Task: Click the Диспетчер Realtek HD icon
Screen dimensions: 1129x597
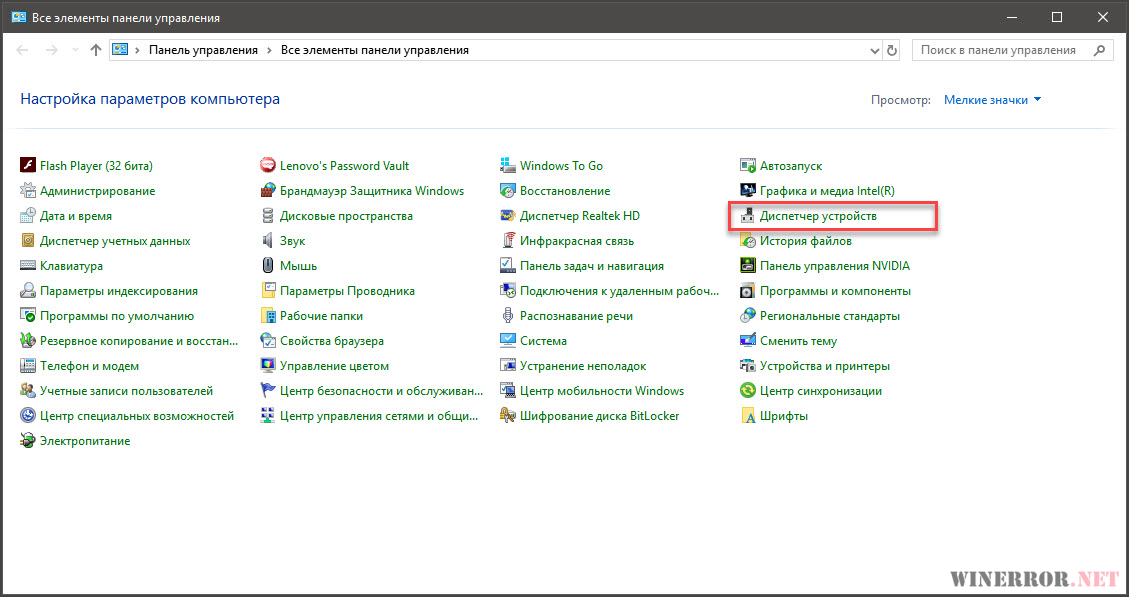Action: click(508, 216)
